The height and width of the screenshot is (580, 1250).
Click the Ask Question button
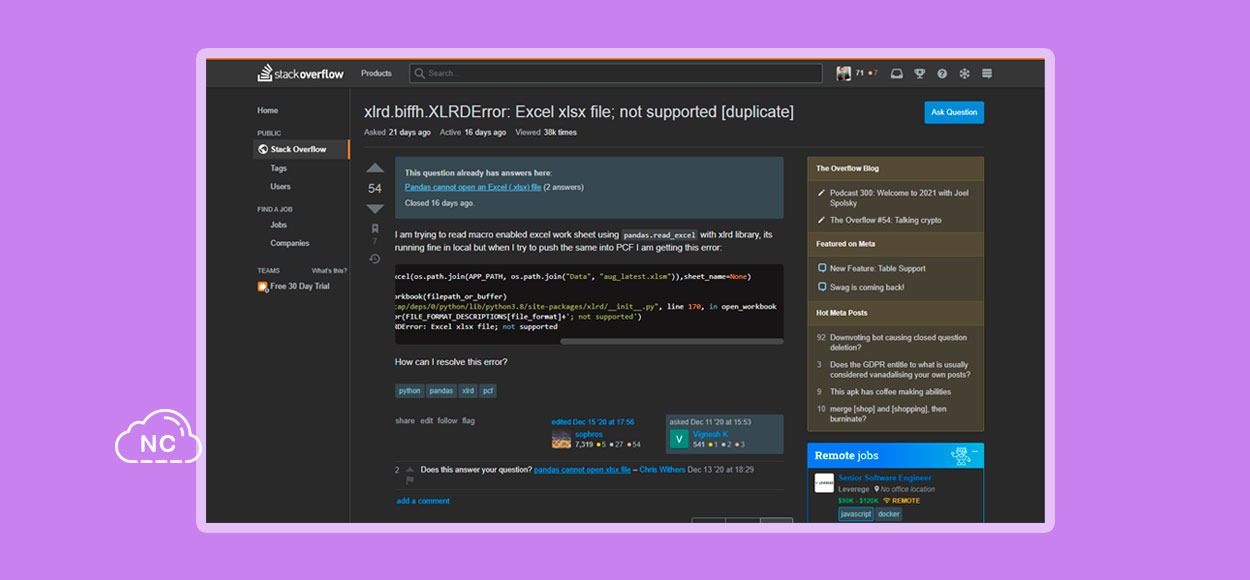[x=954, y=112]
